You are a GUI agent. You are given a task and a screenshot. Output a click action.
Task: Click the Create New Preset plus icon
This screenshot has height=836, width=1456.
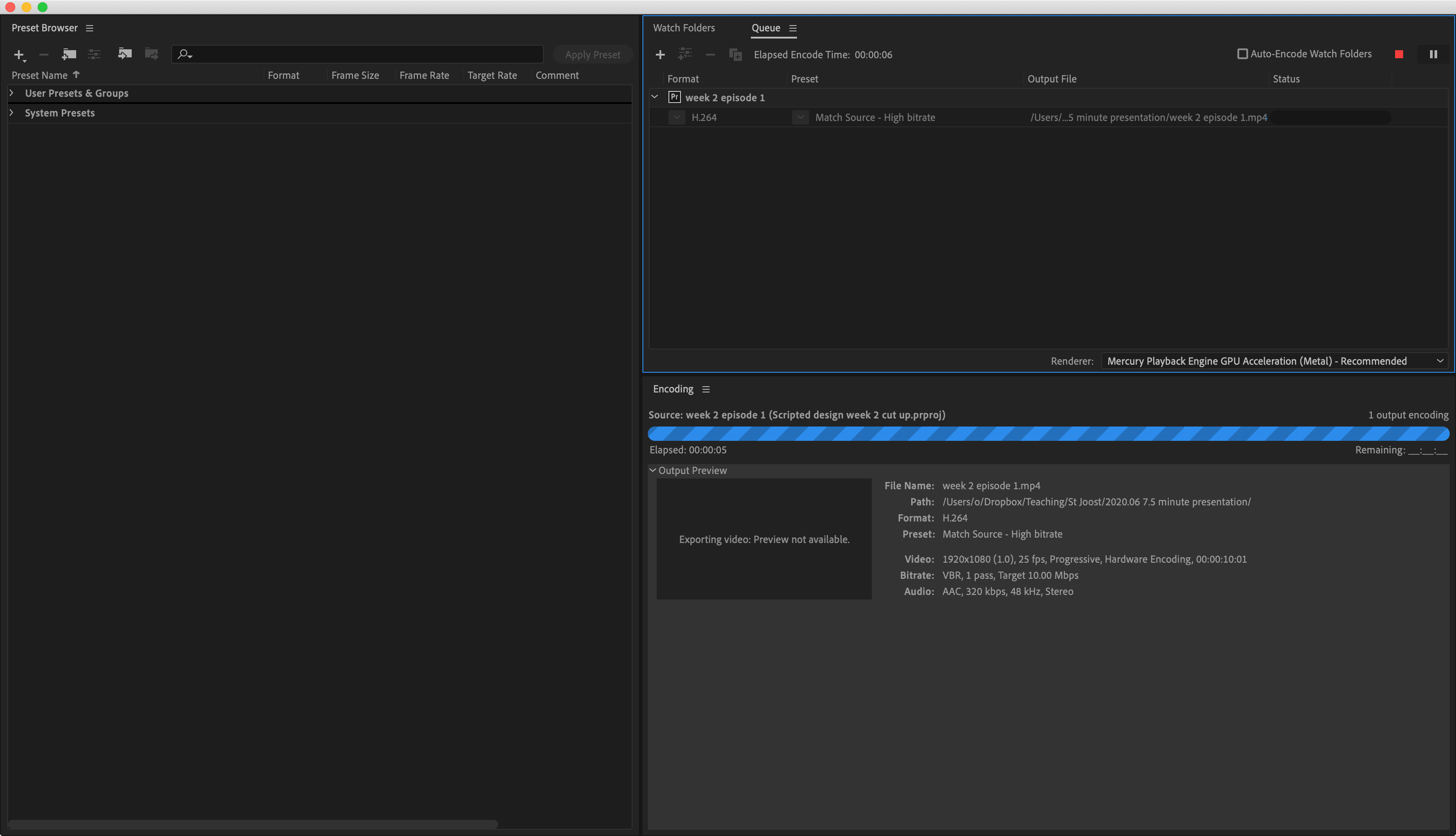pyautogui.click(x=18, y=55)
